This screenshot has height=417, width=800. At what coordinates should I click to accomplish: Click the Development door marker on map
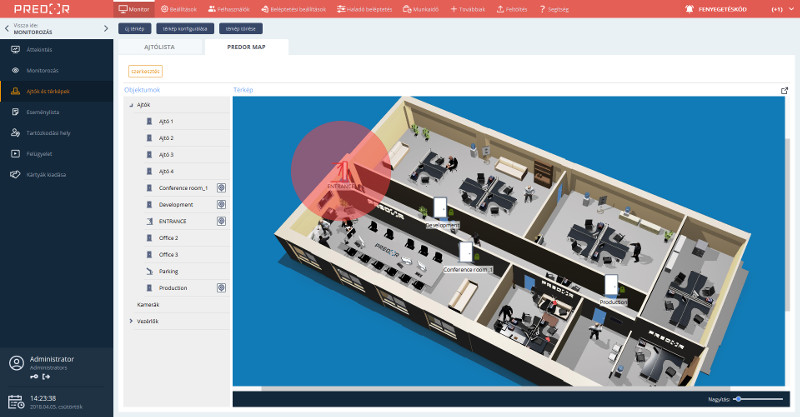click(x=440, y=208)
